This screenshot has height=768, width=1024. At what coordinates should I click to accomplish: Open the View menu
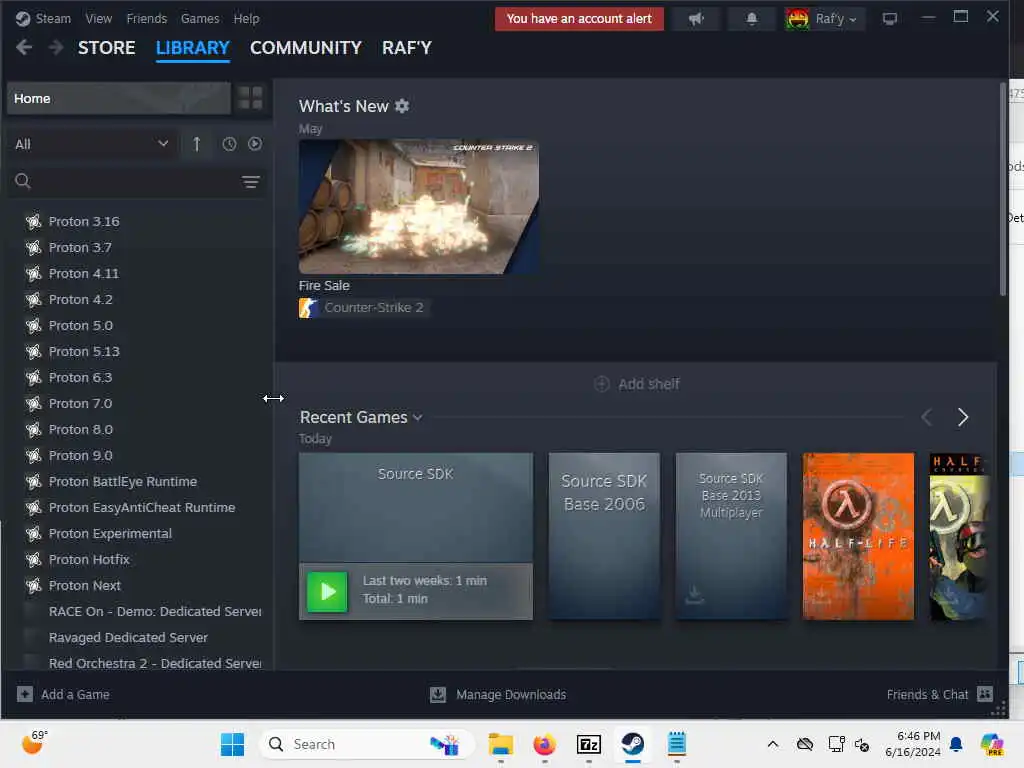(x=99, y=19)
